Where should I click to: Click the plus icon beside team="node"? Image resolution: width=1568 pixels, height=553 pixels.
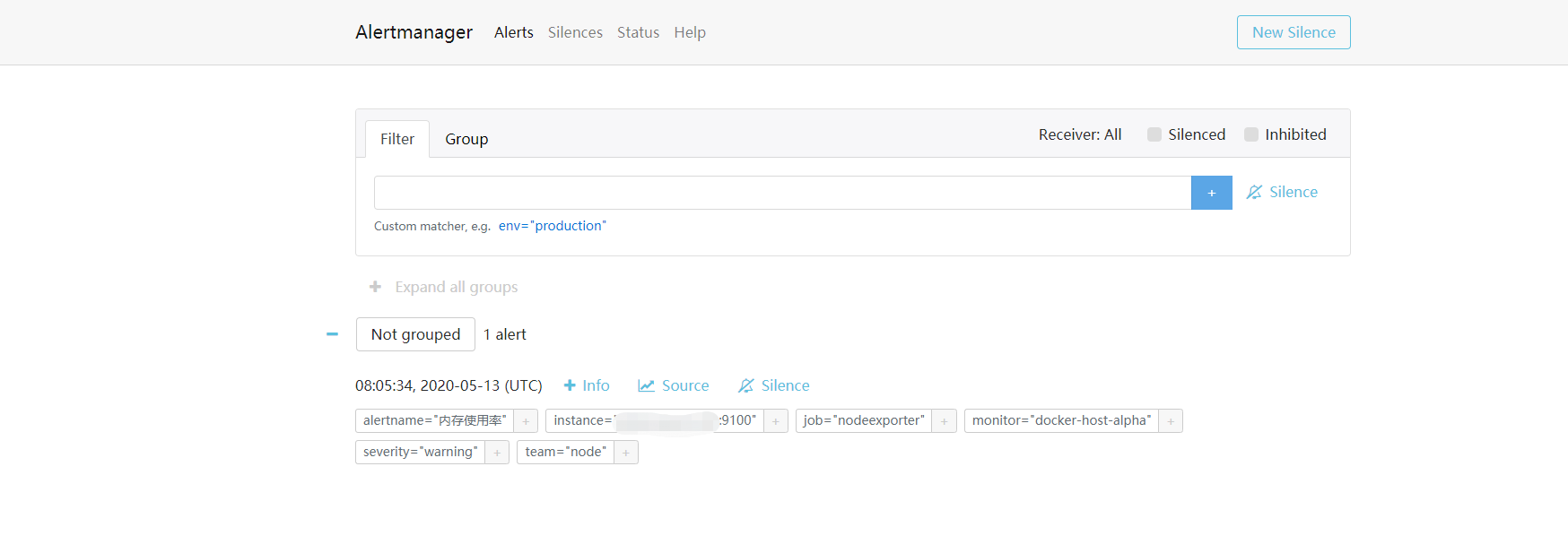click(x=626, y=452)
